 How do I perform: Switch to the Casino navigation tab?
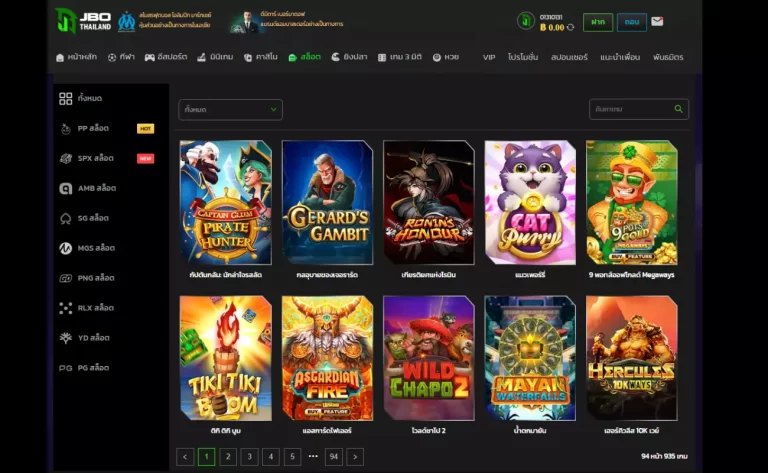260,57
